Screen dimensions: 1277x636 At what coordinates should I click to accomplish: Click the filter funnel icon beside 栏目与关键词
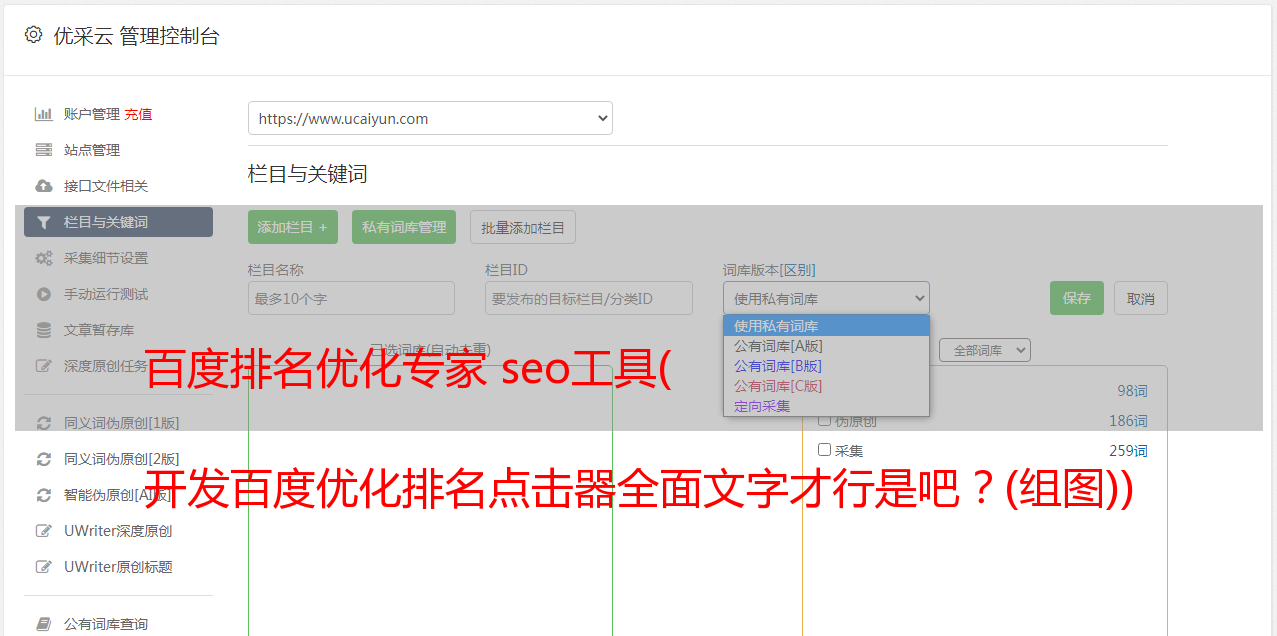[x=43, y=222]
